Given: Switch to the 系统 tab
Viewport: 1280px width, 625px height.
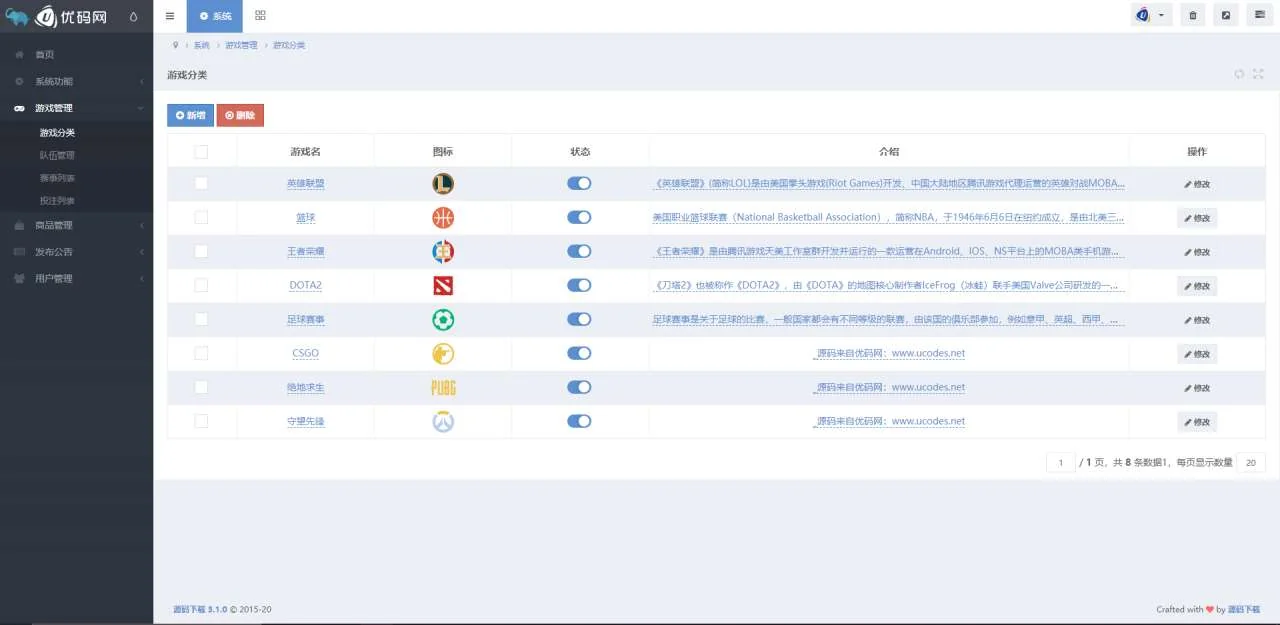Looking at the screenshot, I should pos(214,16).
